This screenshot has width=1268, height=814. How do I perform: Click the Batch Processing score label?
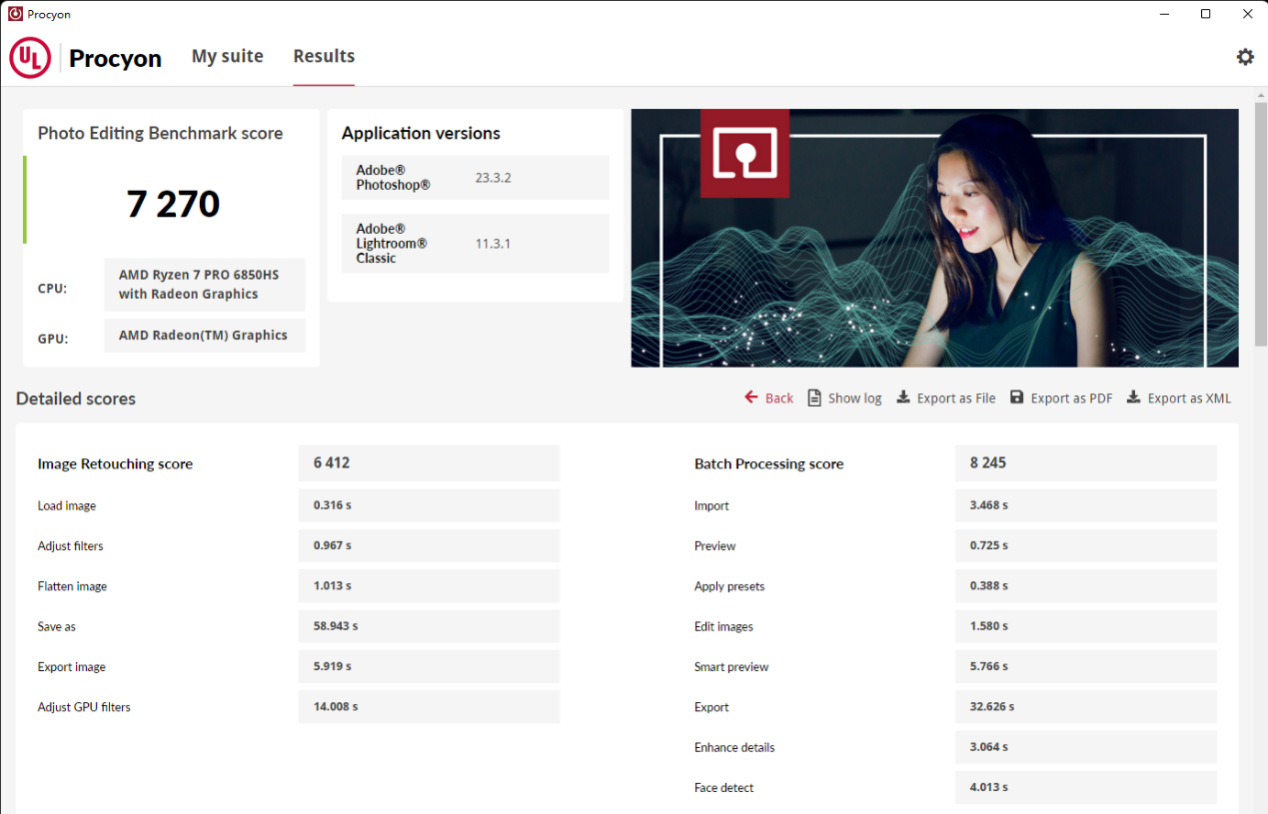pos(769,464)
